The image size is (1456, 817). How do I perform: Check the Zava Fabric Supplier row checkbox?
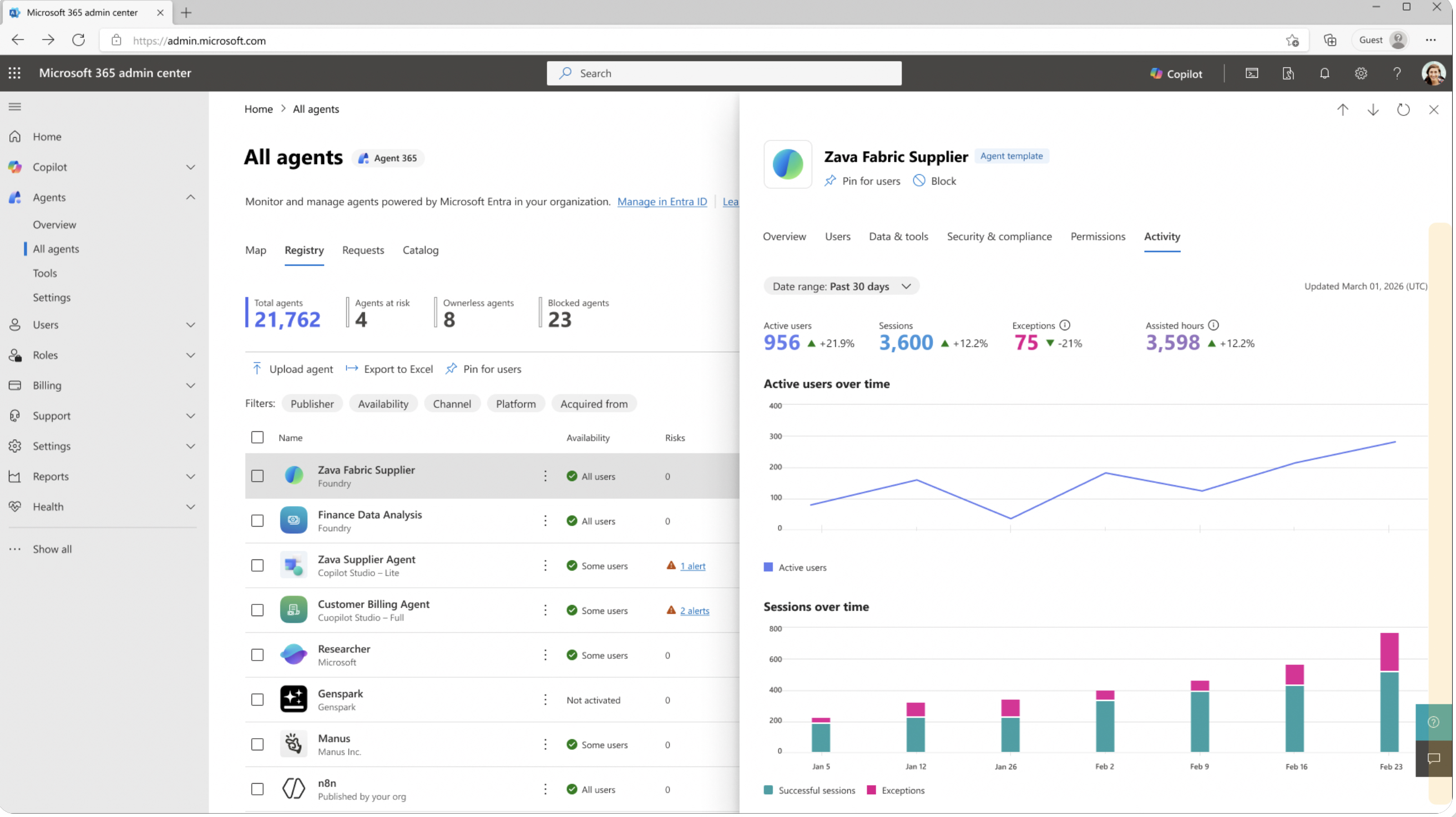[x=257, y=476]
